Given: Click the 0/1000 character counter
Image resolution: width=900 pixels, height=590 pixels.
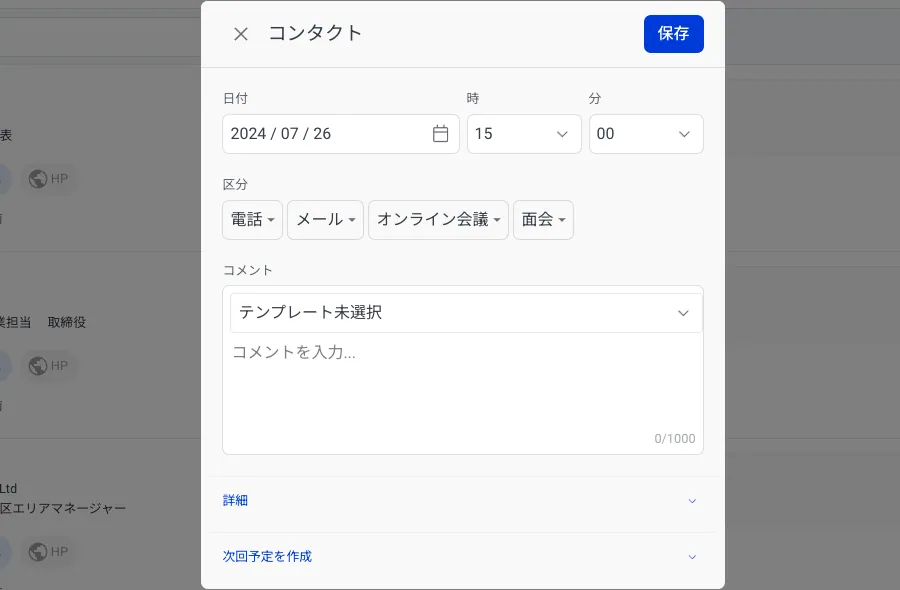Looking at the screenshot, I should [674, 439].
